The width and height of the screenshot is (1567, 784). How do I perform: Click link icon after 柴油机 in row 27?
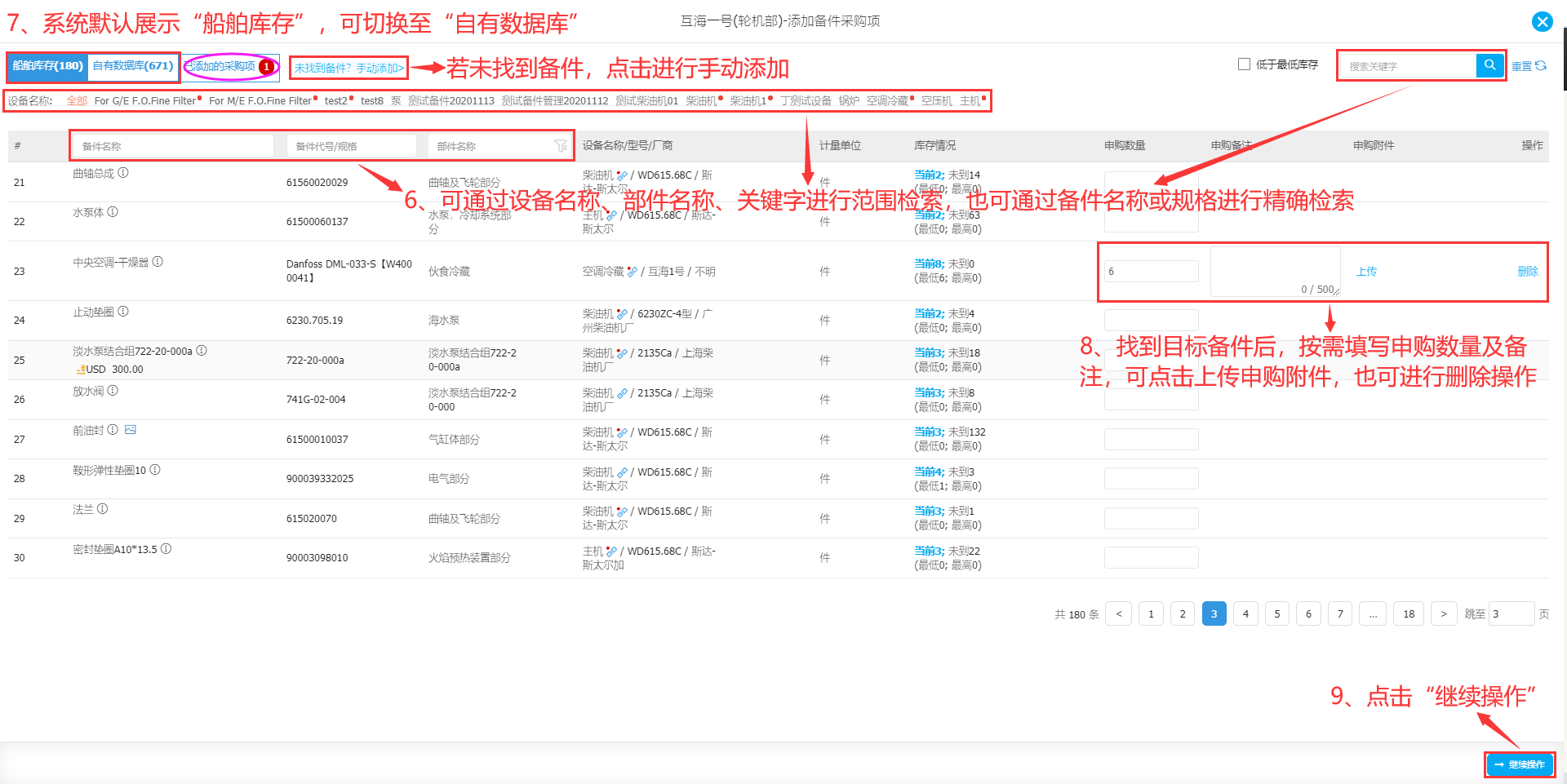(622, 432)
